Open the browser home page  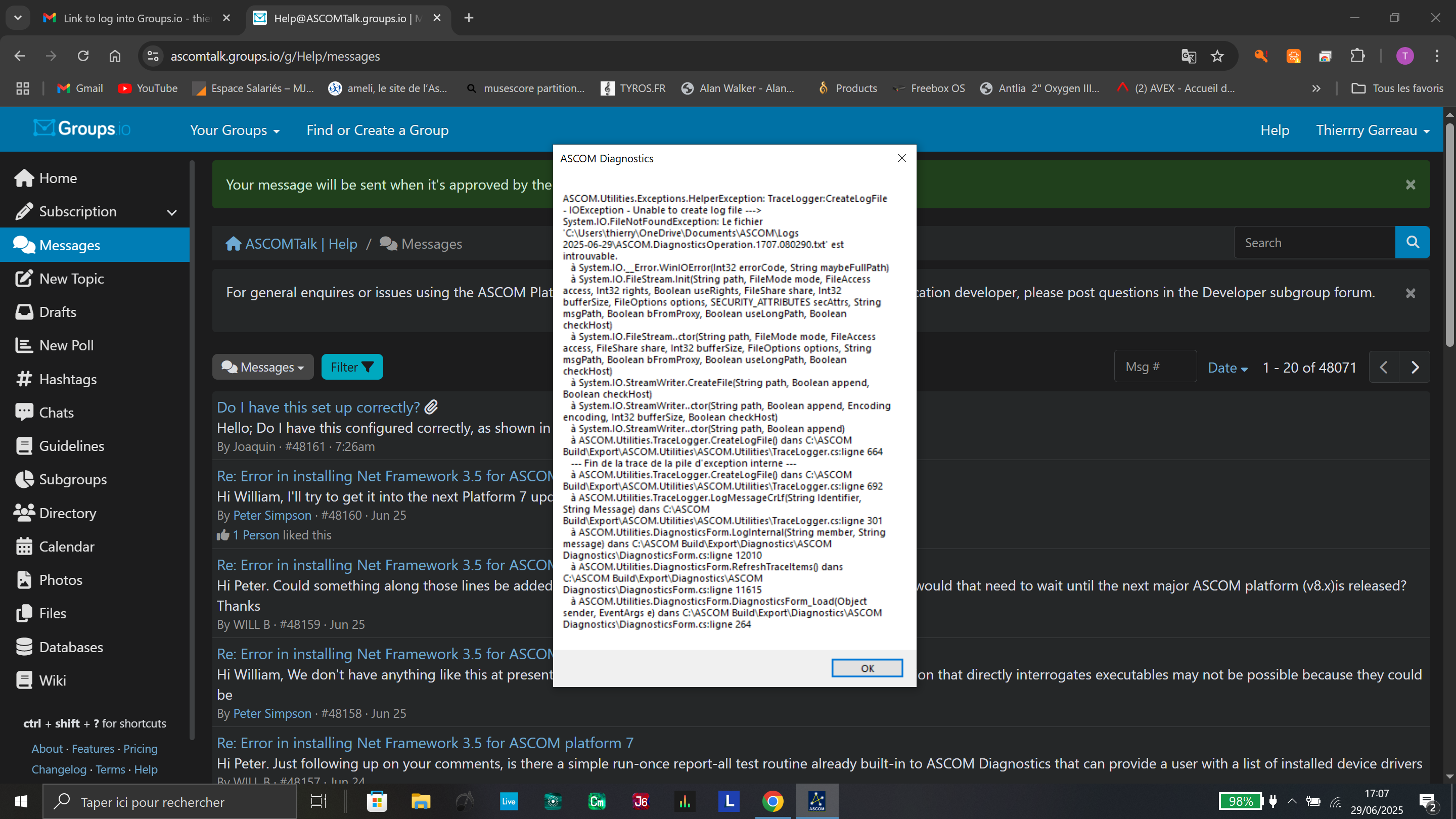[x=115, y=56]
